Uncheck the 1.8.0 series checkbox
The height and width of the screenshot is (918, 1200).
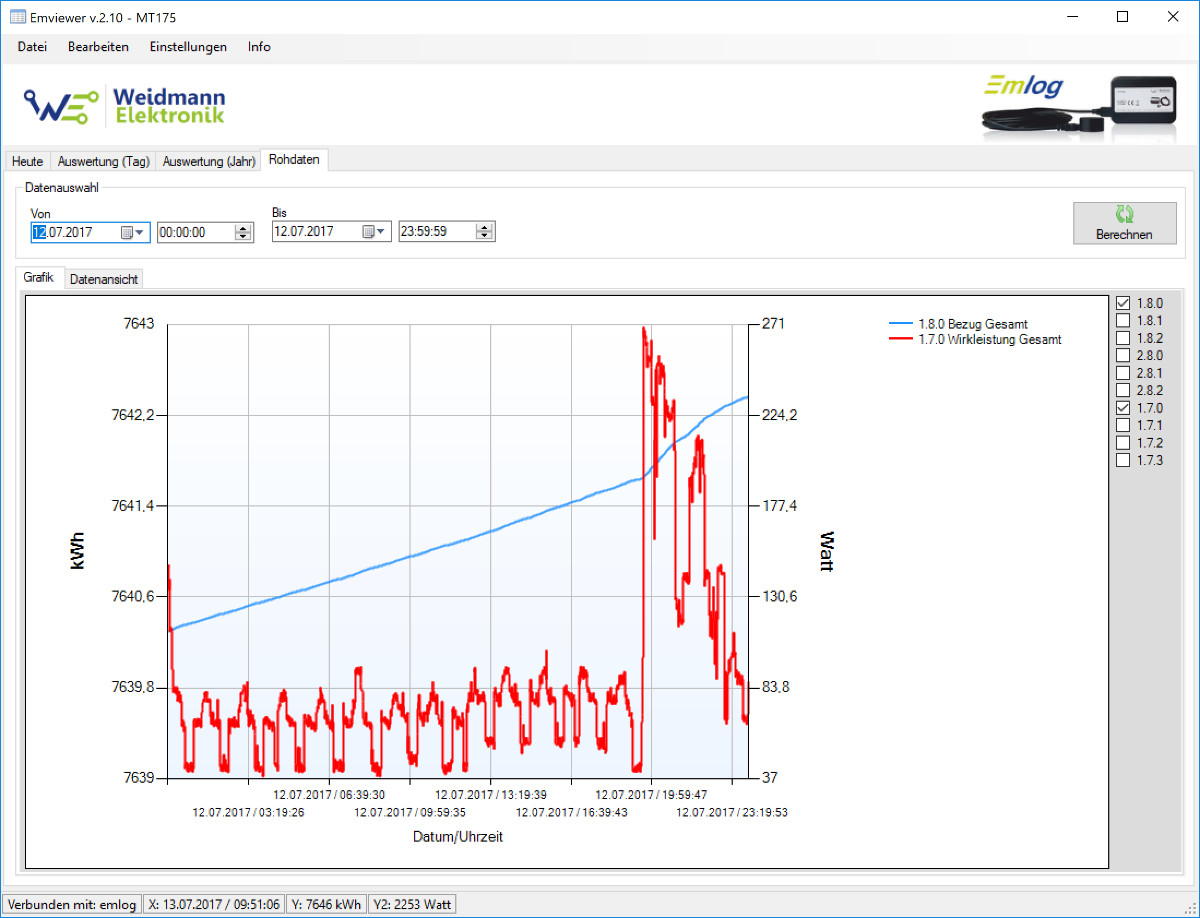pyautogui.click(x=1123, y=303)
